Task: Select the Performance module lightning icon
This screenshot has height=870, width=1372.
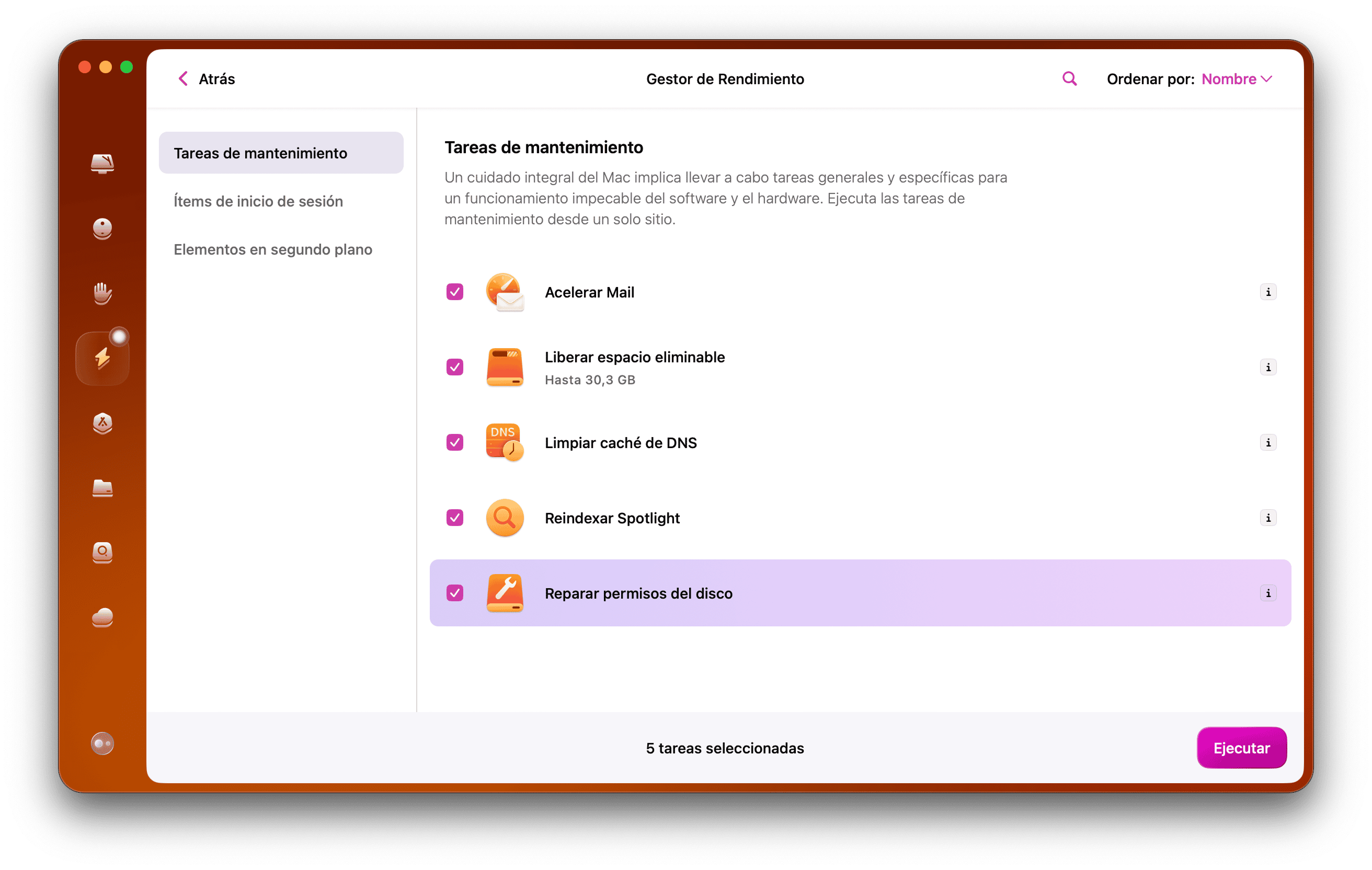Action: 102,357
